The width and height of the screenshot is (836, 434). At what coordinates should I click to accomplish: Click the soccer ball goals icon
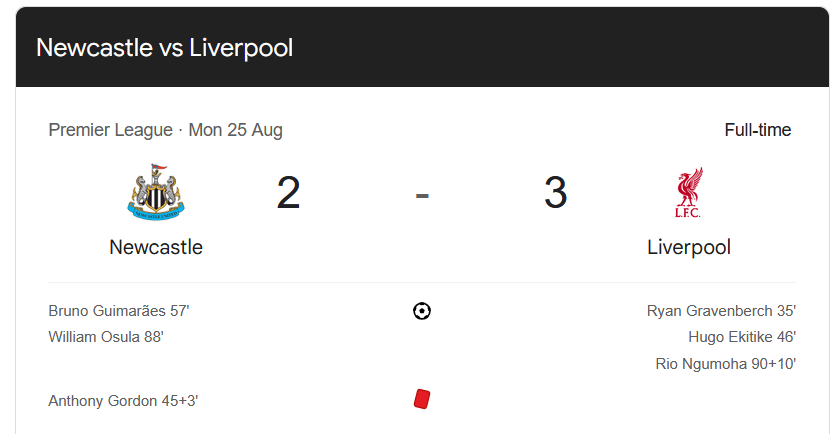[422, 311]
